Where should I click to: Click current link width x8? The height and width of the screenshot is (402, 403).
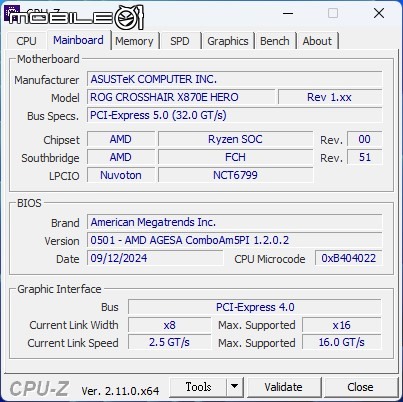pos(169,325)
